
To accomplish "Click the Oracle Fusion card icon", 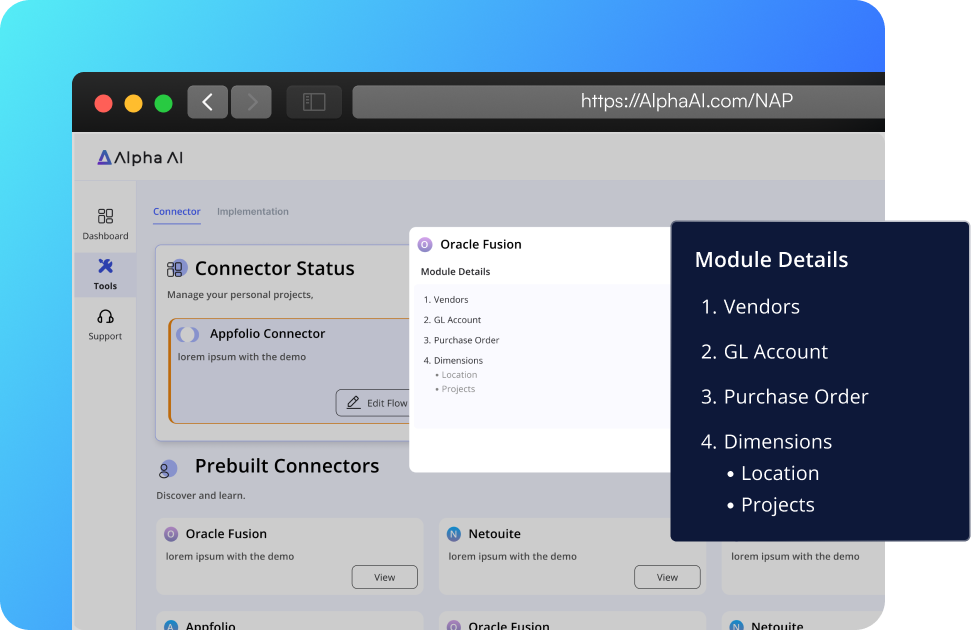I will coord(171,534).
